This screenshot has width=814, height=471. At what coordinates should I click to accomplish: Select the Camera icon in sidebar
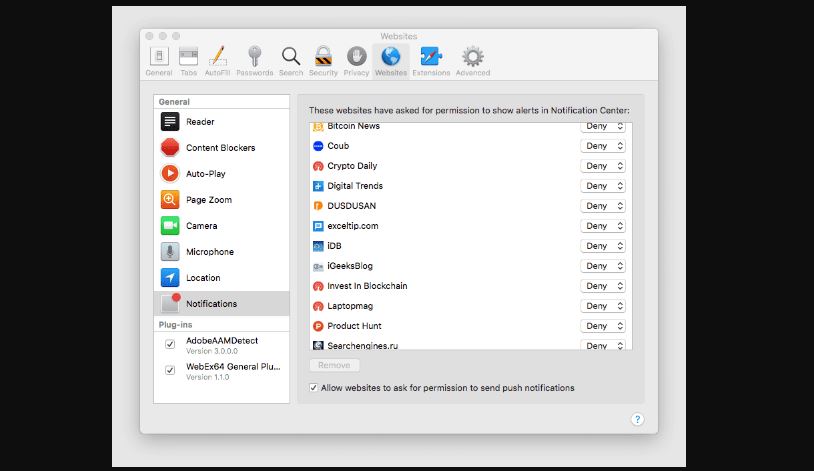point(170,225)
